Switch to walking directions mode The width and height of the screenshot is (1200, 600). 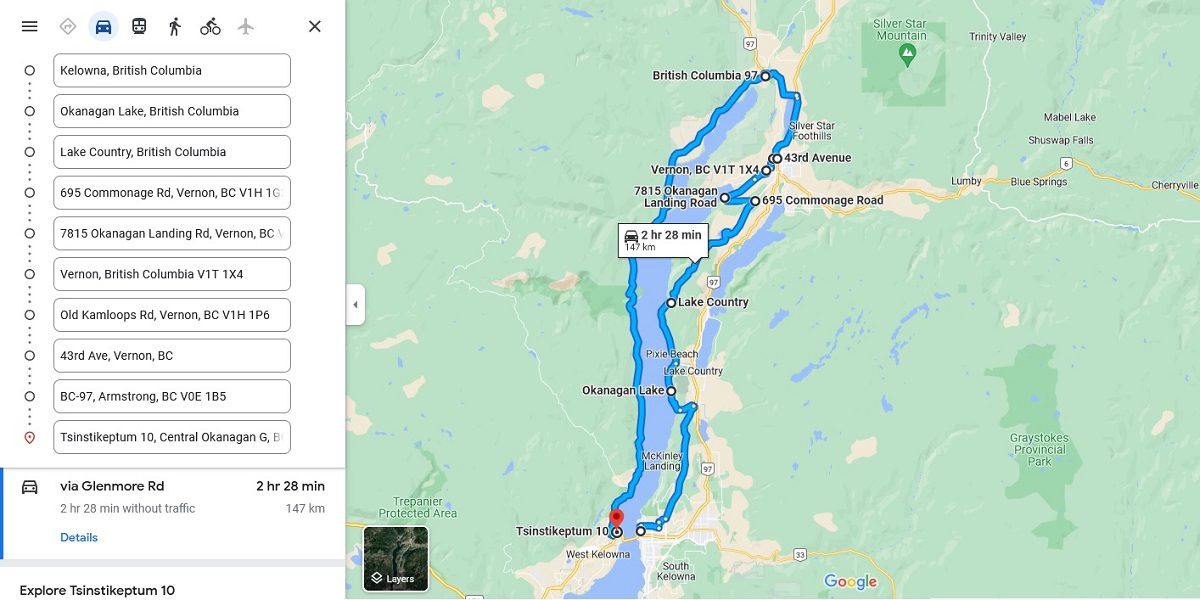click(175, 26)
